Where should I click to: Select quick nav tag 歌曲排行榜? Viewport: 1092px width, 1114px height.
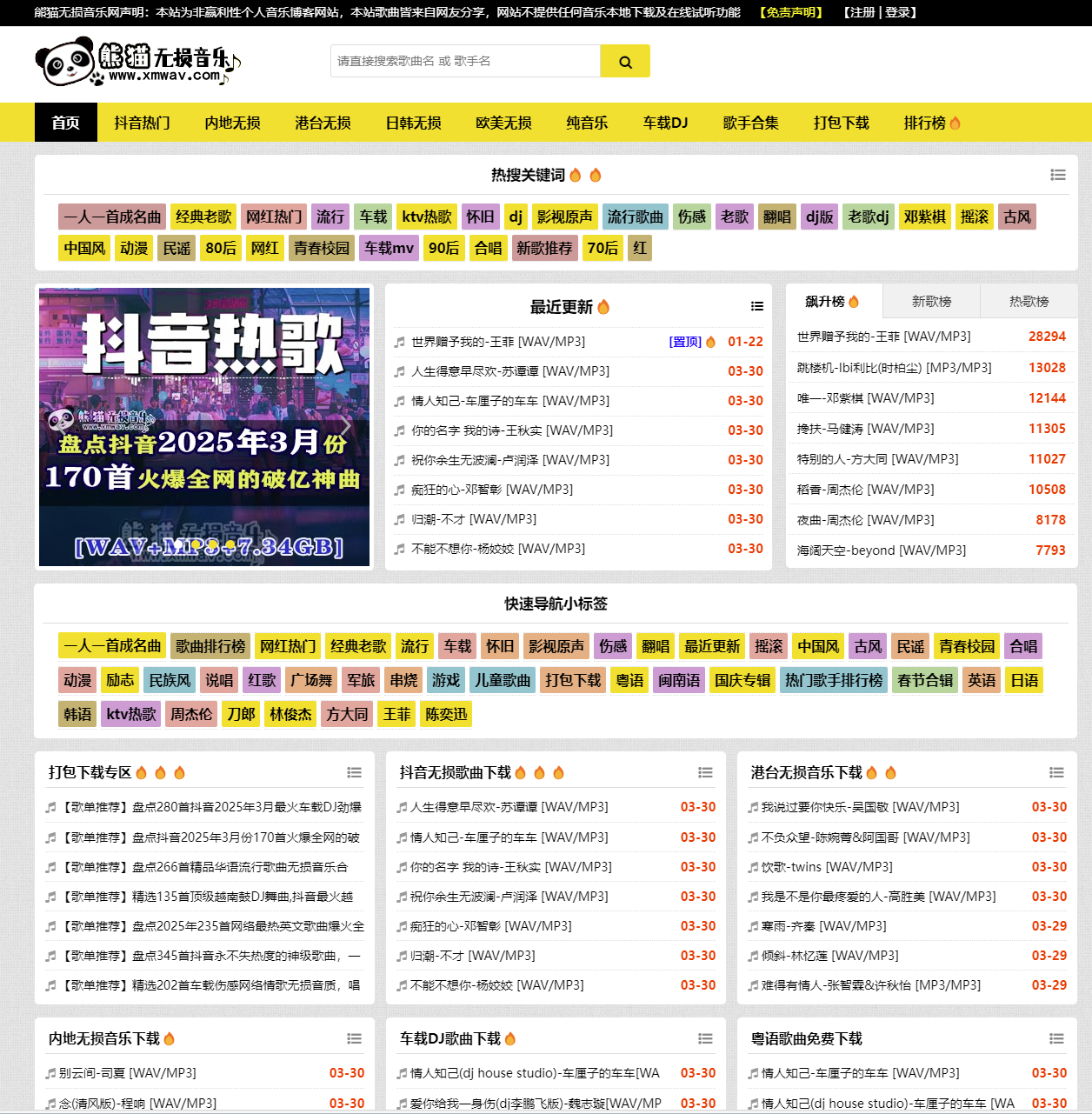[210, 646]
